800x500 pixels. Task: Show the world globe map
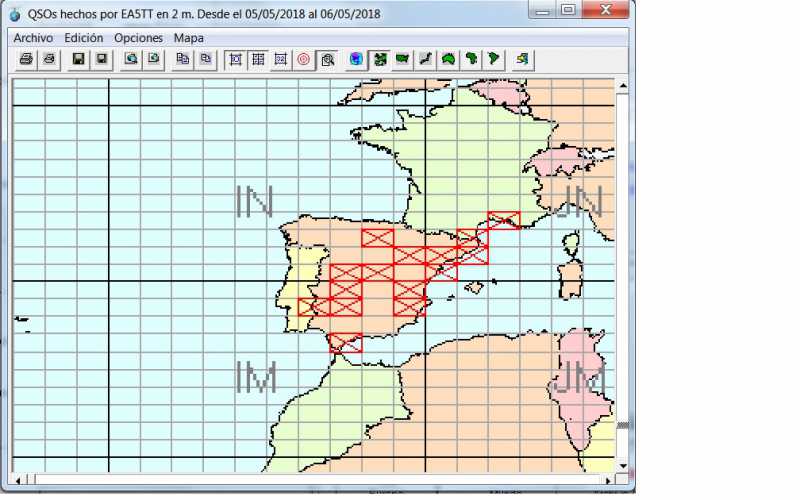[x=356, y=59]
